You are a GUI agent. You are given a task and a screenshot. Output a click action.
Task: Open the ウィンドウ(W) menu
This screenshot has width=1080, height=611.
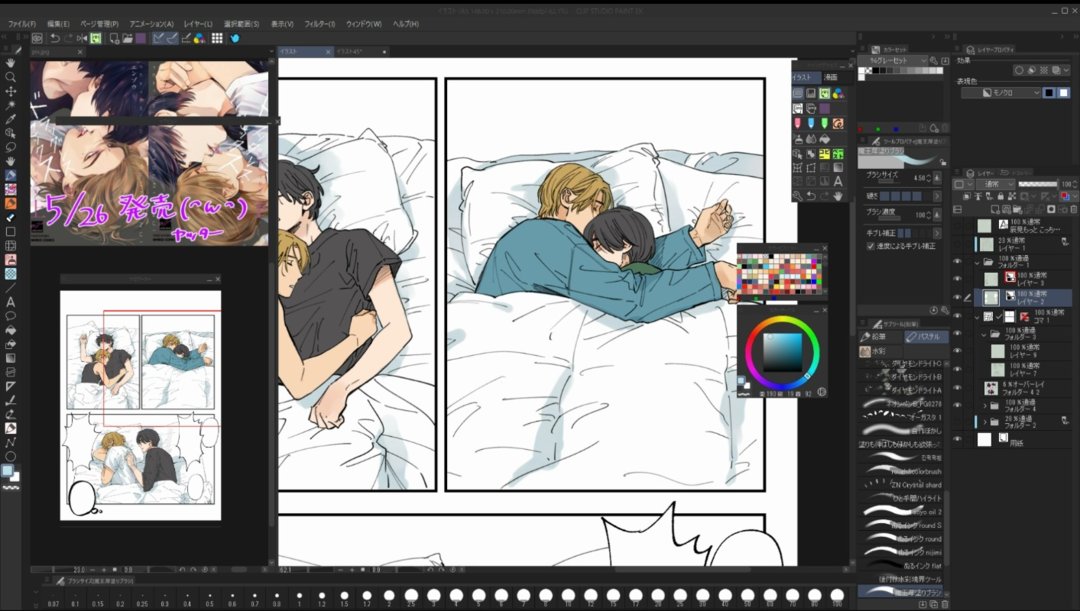coord(364,23)
